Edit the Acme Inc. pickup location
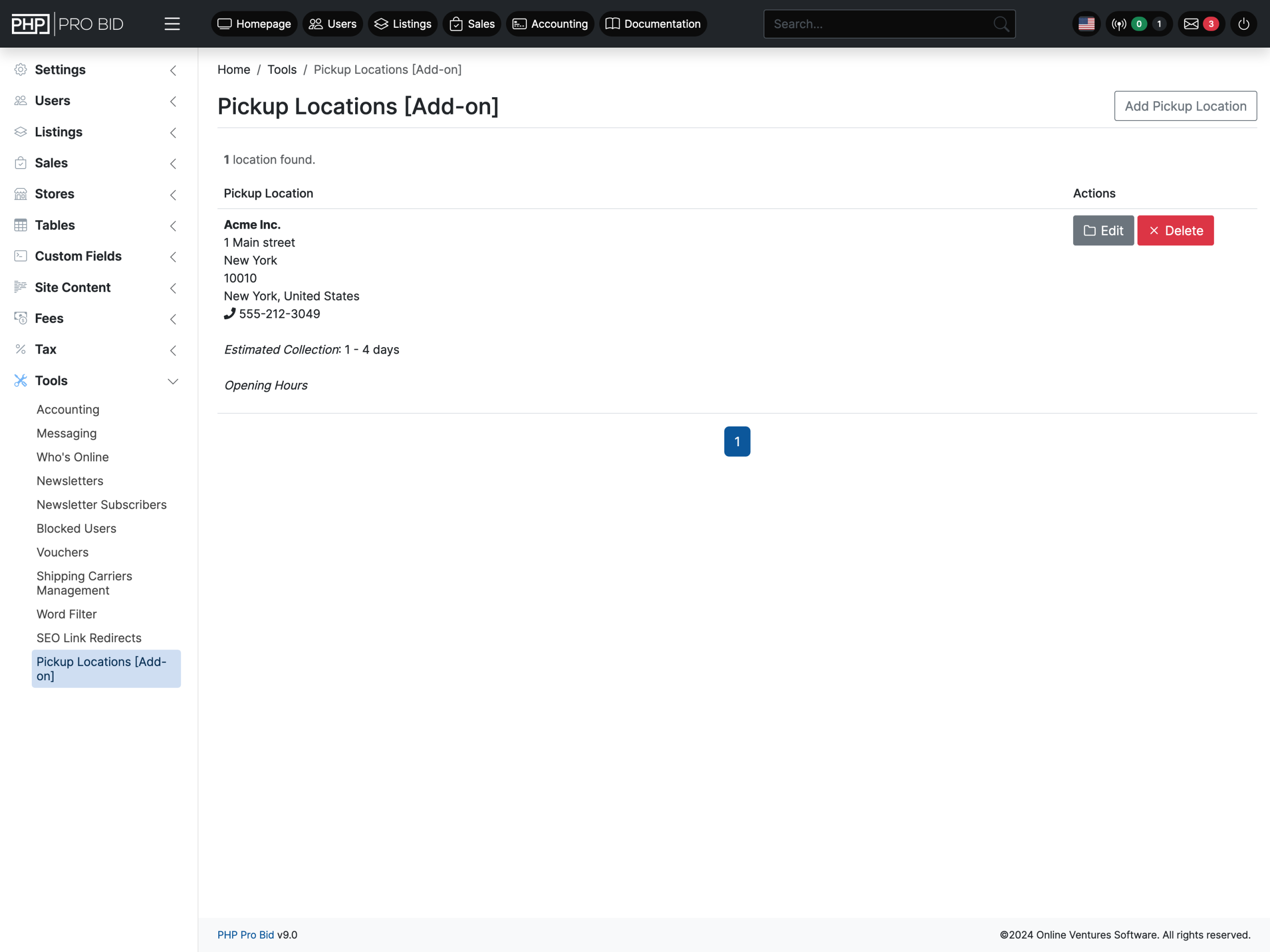This screenshot has width=1270, height=952. coord(1102,231)
